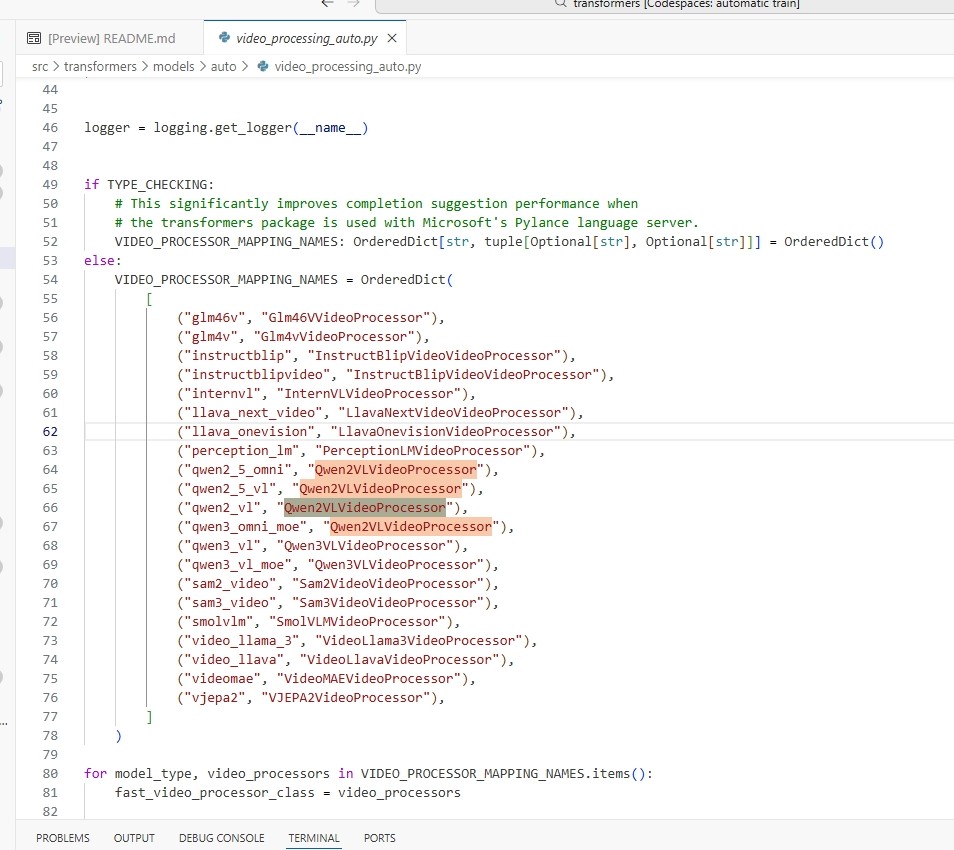The image size is (954, 850).
Task: Close the video_processing_auto.py tab
Action: 392,38
